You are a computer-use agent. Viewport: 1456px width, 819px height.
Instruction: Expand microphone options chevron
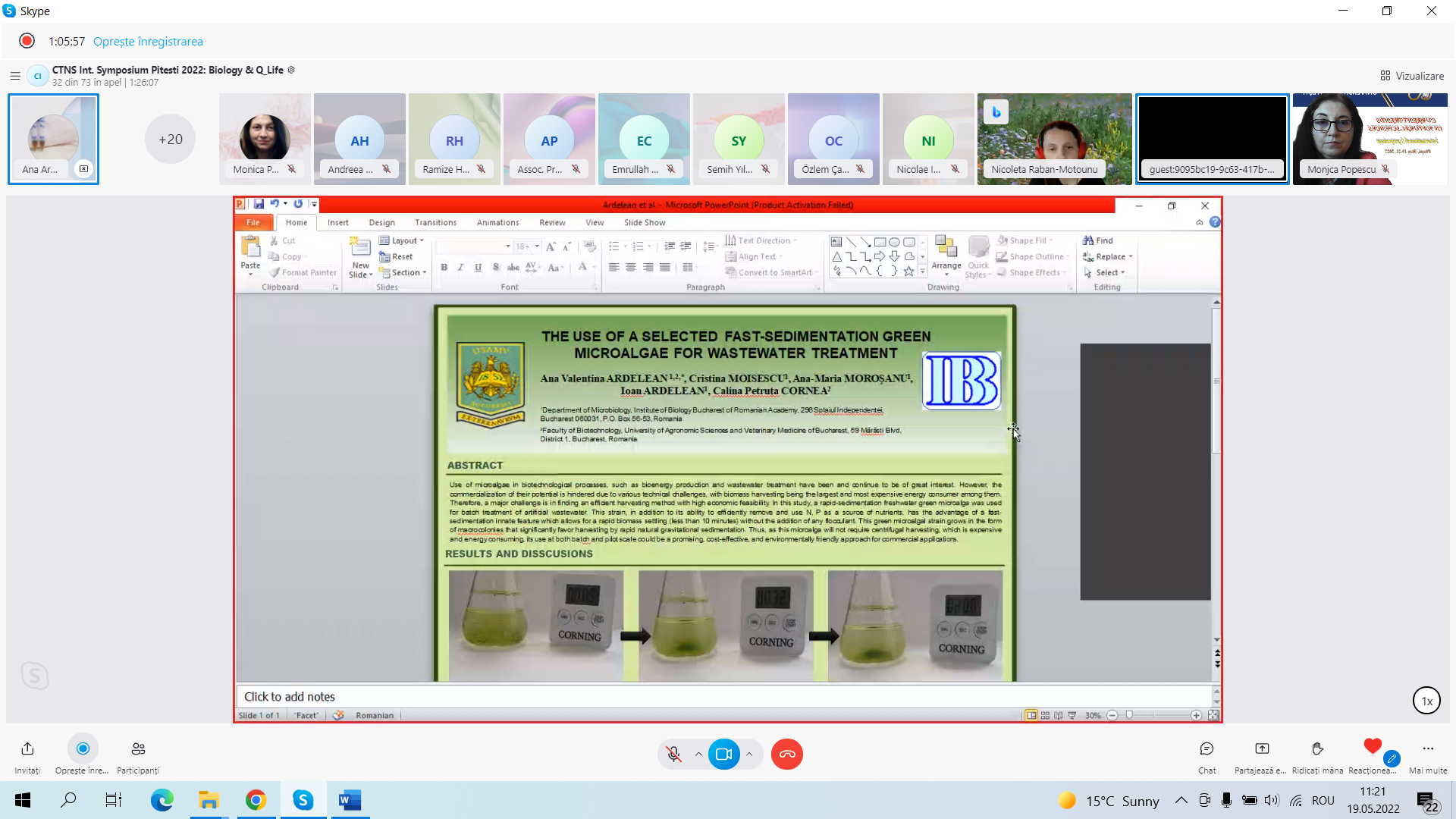click(x=698, y=754)
